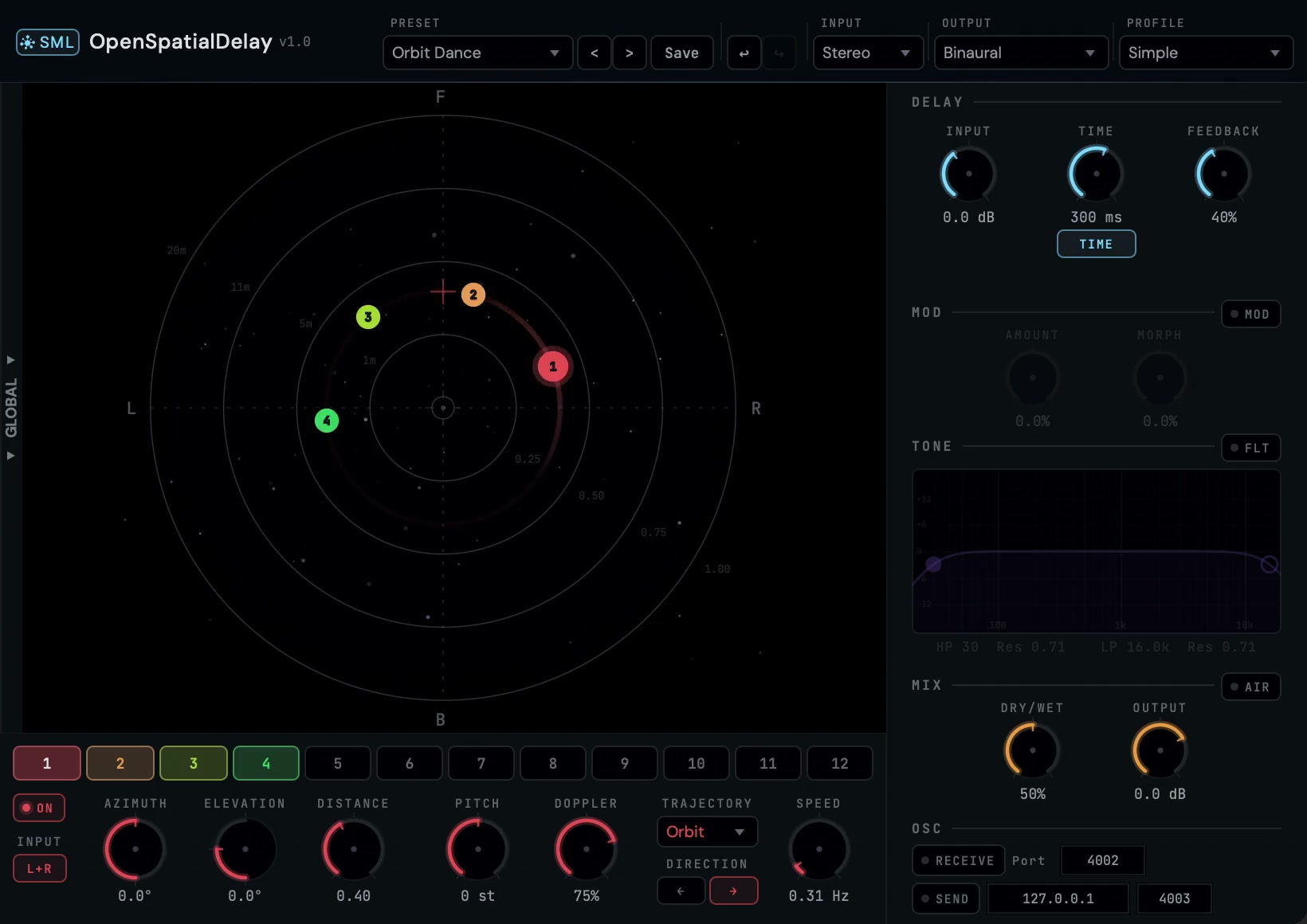
Task: Open the Stereo input dropdown
Action: click(x=868, y=53)
